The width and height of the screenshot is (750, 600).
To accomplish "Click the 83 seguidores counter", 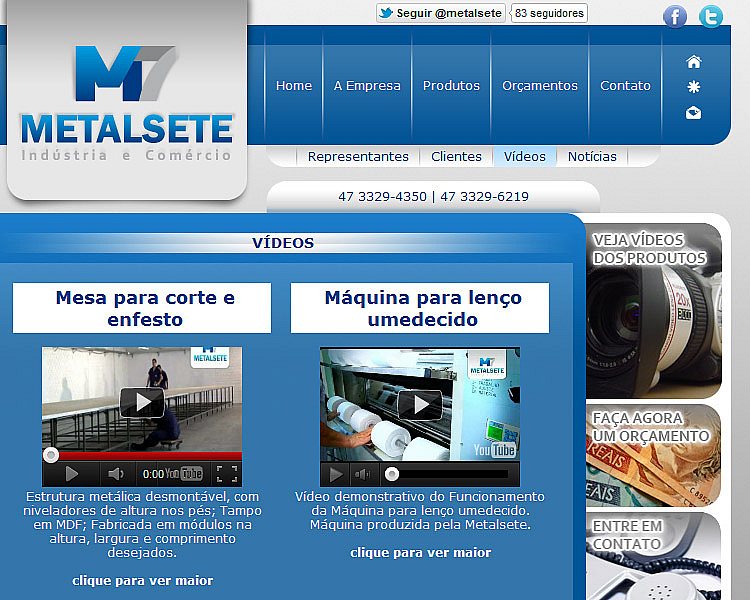I will point(549,13).
